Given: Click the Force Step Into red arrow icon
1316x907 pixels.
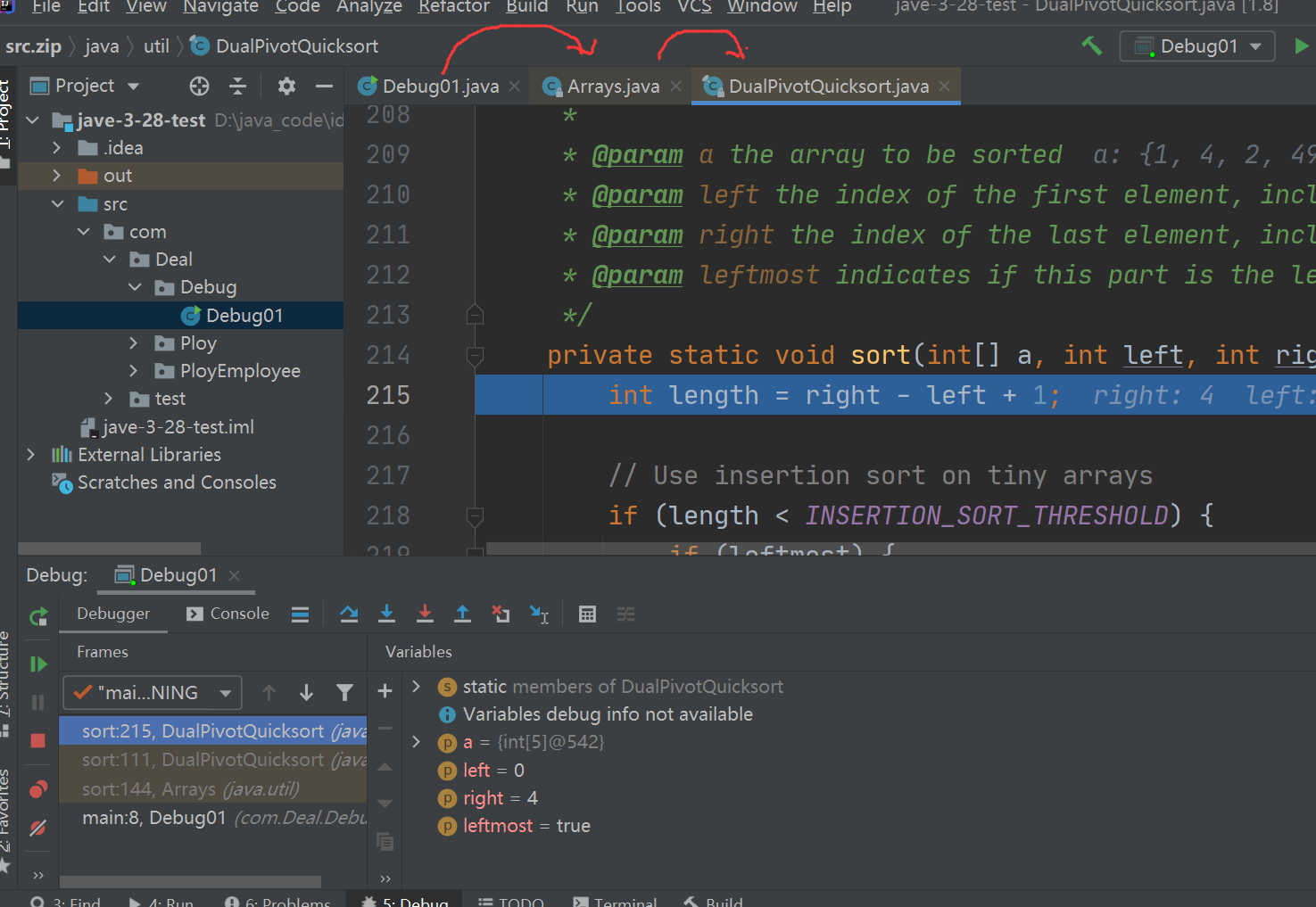Looking at the screenshot, I should pyautogui.click(x=425, y=614).
